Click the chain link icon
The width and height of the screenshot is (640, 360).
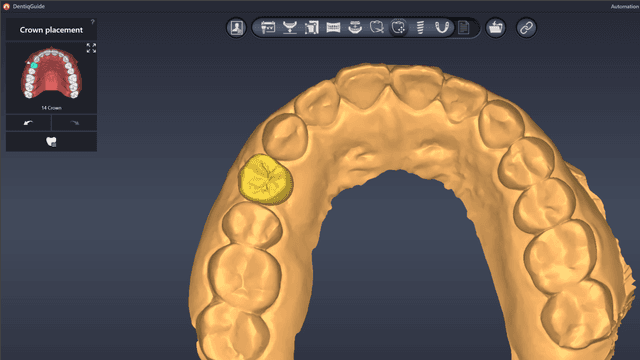click(x=526, y=28)
